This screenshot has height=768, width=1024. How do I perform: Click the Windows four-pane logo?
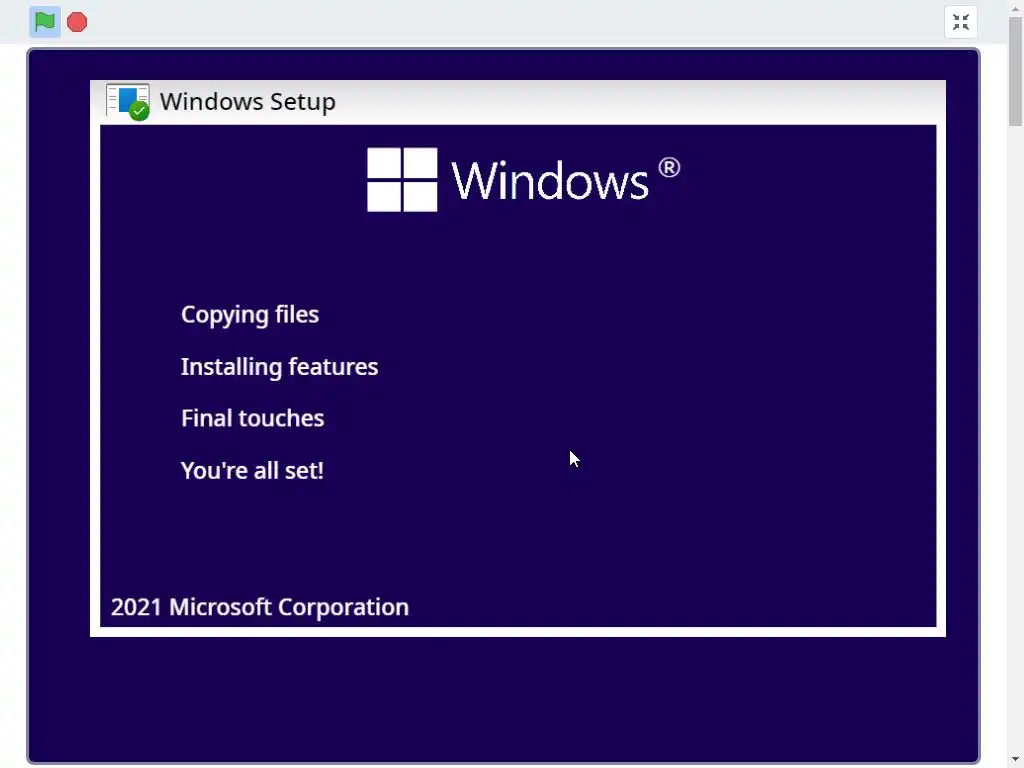pos(402,180)
